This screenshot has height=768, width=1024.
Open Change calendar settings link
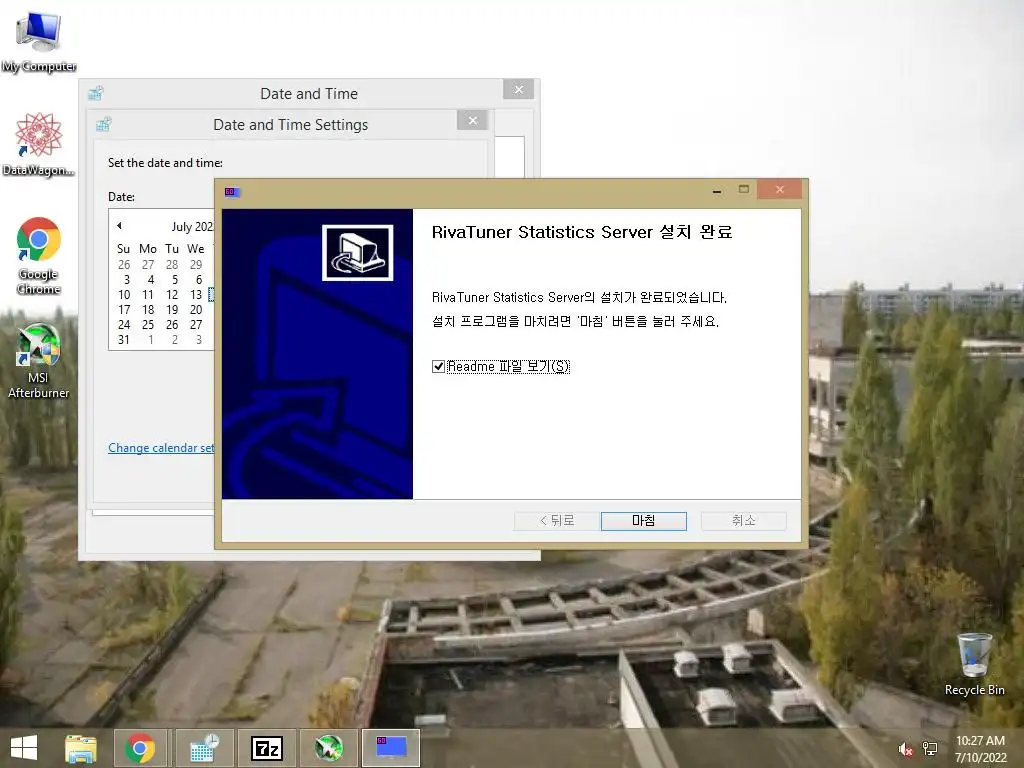click(161, 448)
